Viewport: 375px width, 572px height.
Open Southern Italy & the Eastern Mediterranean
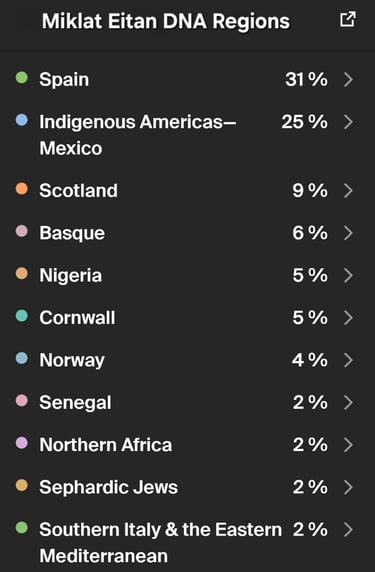[x=188, y=542]
